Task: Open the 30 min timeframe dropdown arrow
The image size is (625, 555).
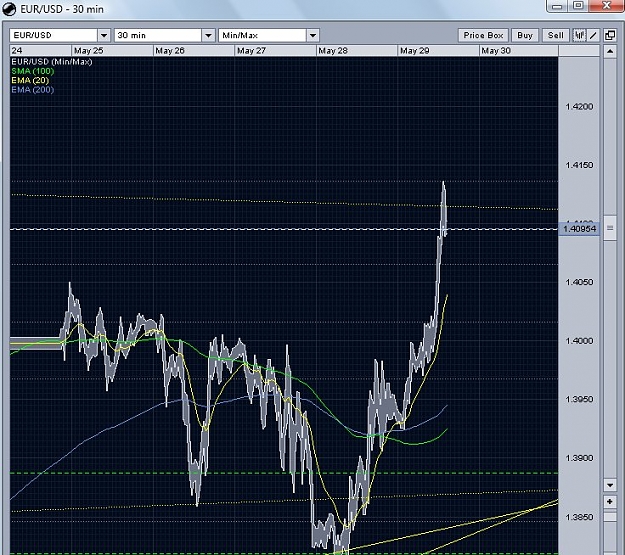Action: [x=208, y=35]
